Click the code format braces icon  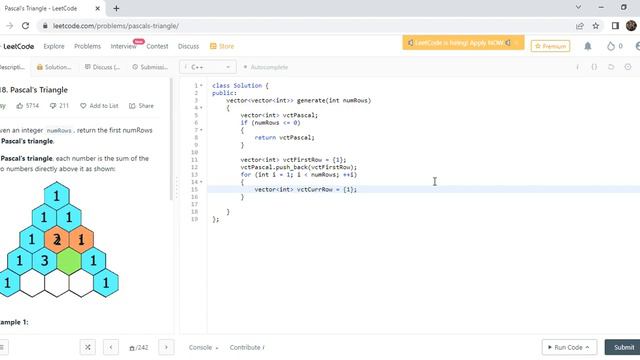pos(594,67)
